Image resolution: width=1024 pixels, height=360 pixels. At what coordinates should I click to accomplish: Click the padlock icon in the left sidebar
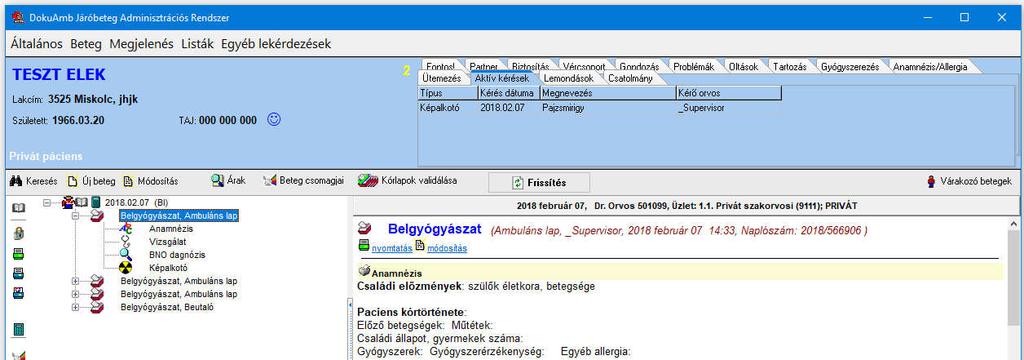pyautogui.click(x=19, y=233)
